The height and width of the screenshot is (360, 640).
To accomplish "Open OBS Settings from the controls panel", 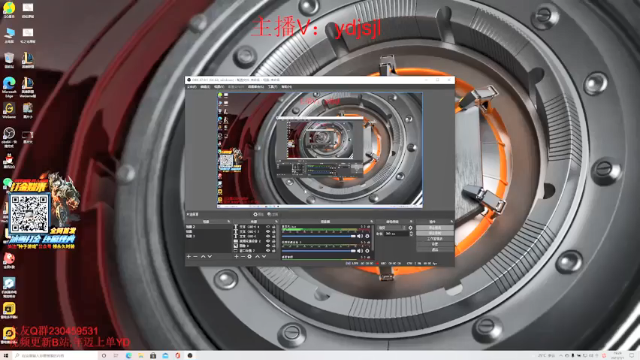I will pos(435,244).
